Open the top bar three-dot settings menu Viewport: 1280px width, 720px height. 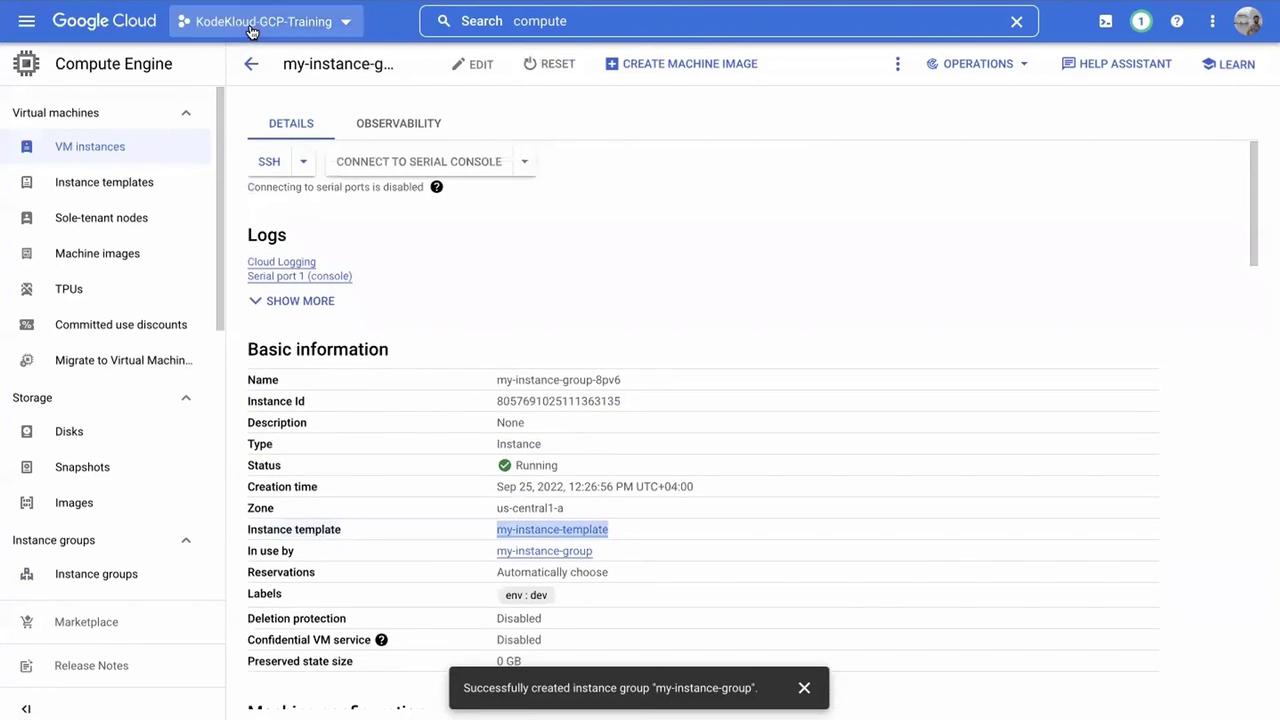click(1212, 21)
